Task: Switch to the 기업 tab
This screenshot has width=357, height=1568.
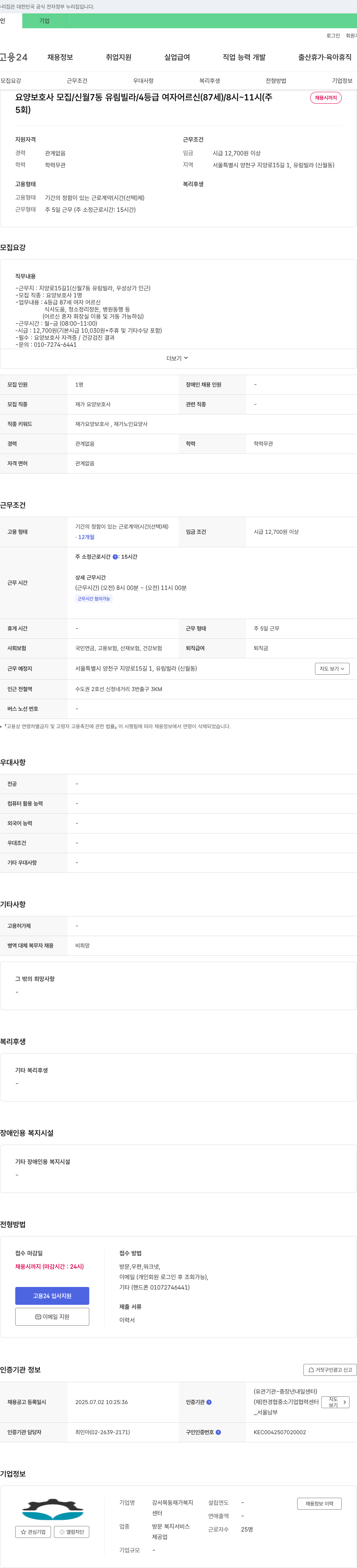Action: 45,21
